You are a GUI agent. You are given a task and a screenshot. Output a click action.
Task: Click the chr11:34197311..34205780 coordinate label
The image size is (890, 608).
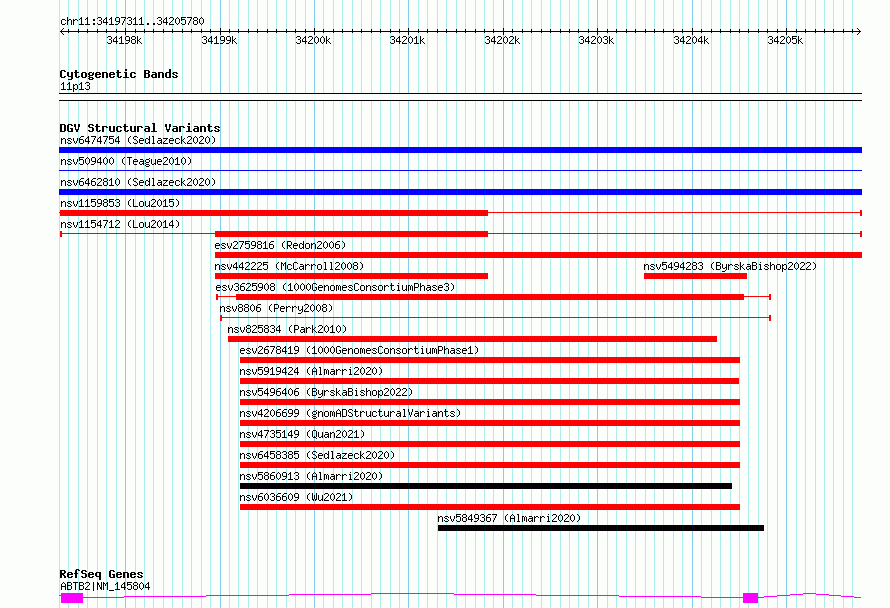[x=132, y=21]
